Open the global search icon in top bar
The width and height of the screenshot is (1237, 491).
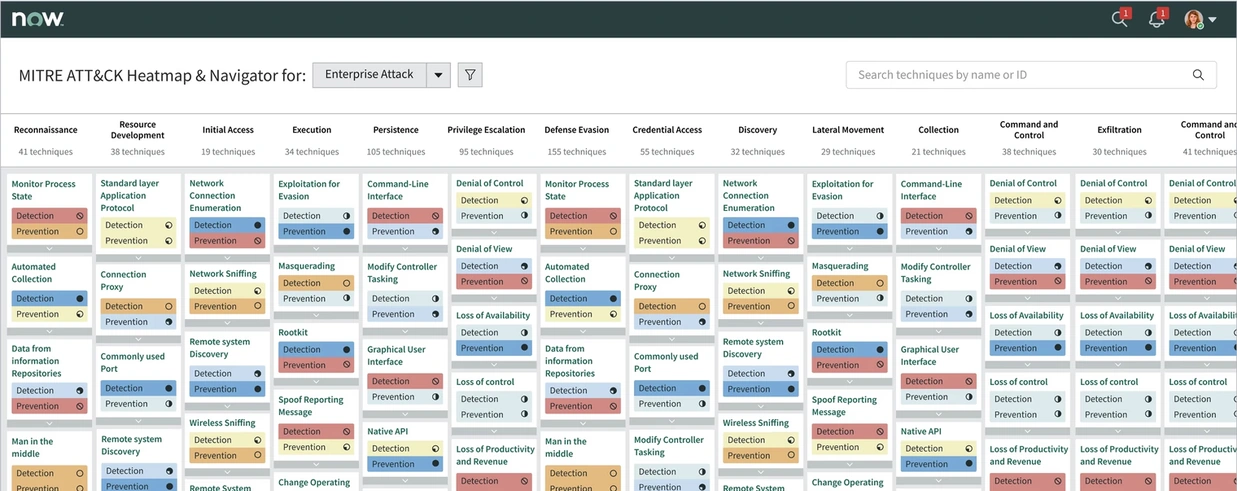(1119, 19)
